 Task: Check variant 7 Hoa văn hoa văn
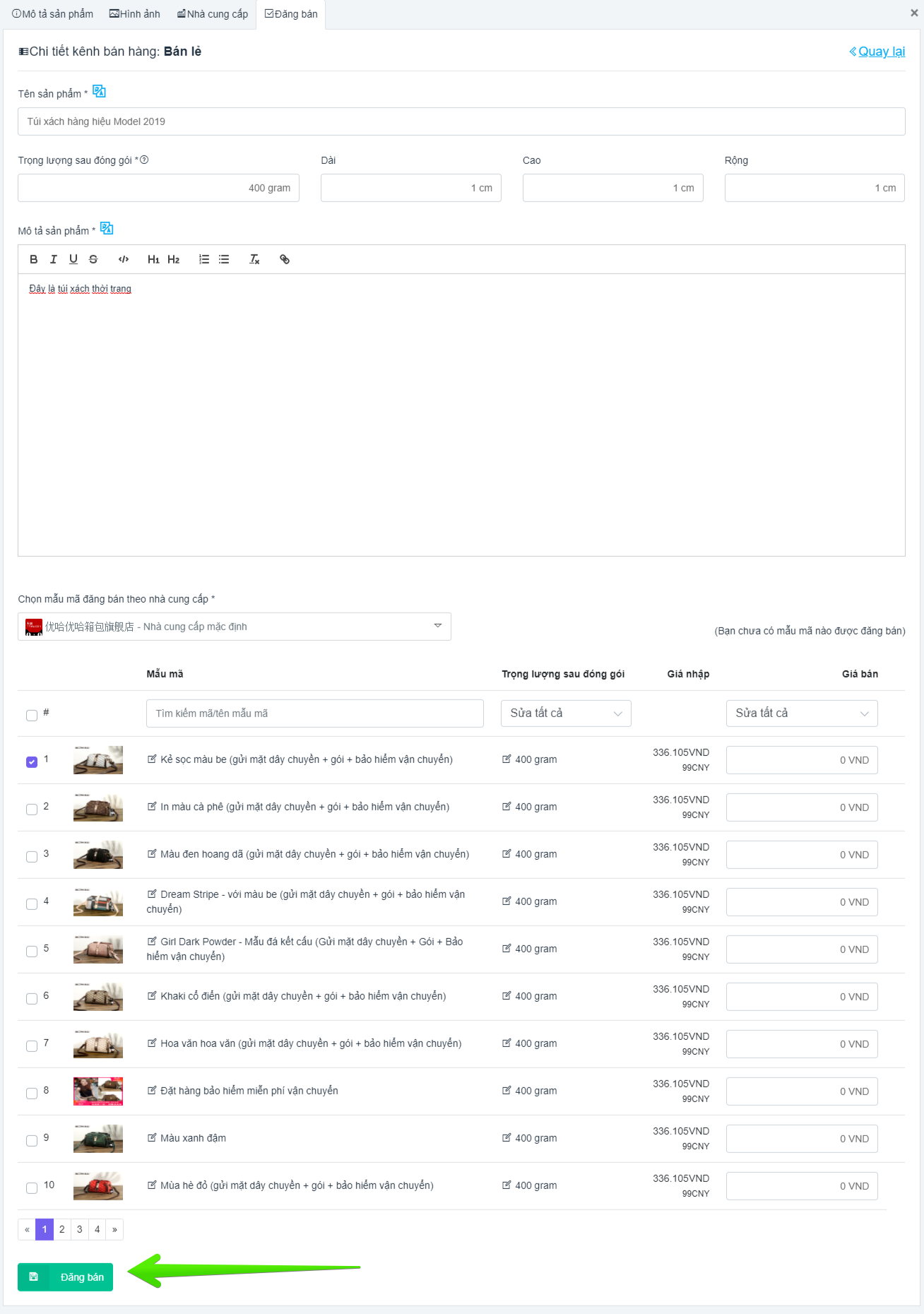(32, 1046)
